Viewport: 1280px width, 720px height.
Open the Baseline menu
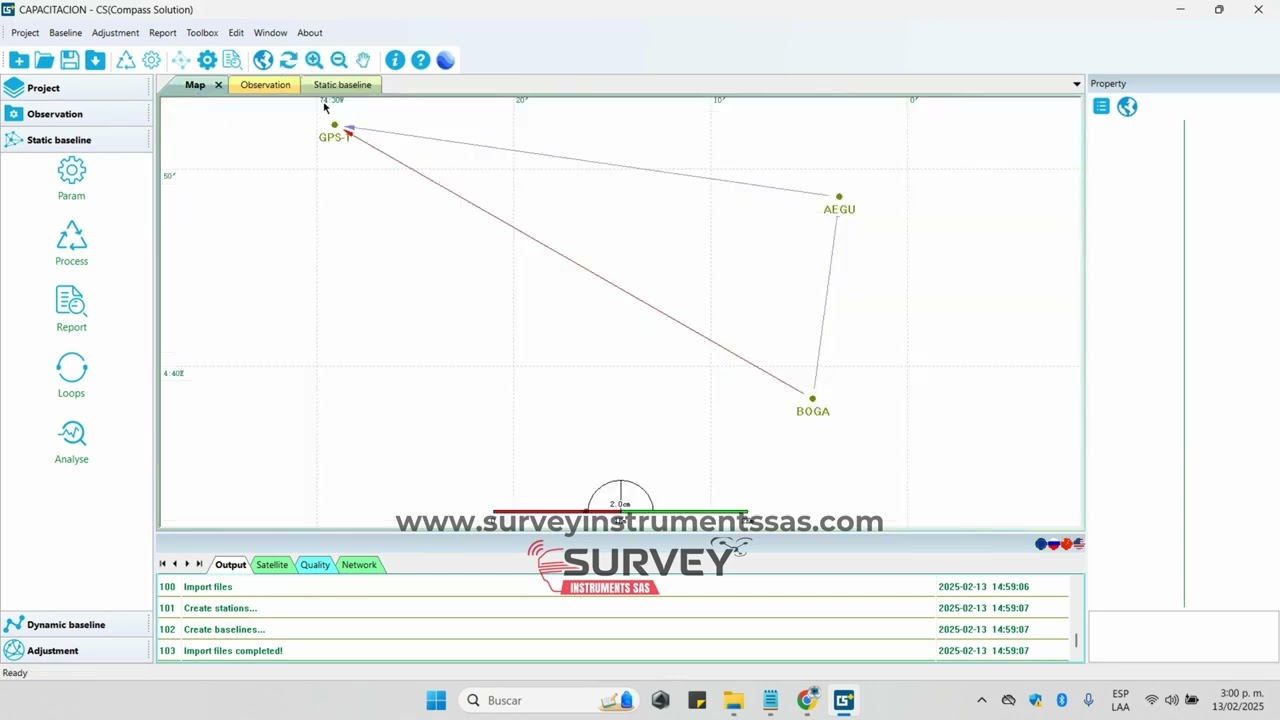(66, 33)
